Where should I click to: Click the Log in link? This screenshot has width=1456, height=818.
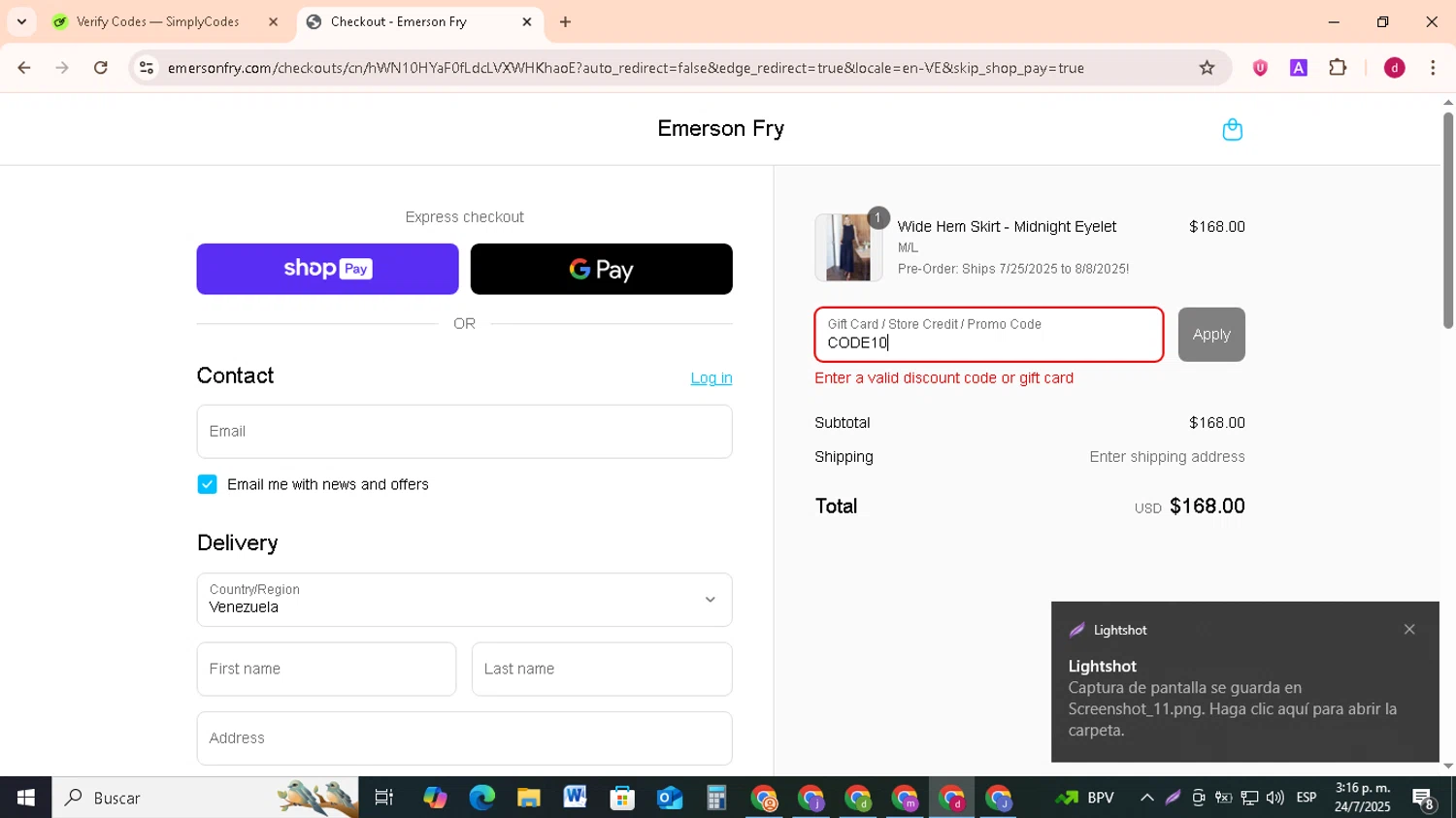[x=711, y=378]
